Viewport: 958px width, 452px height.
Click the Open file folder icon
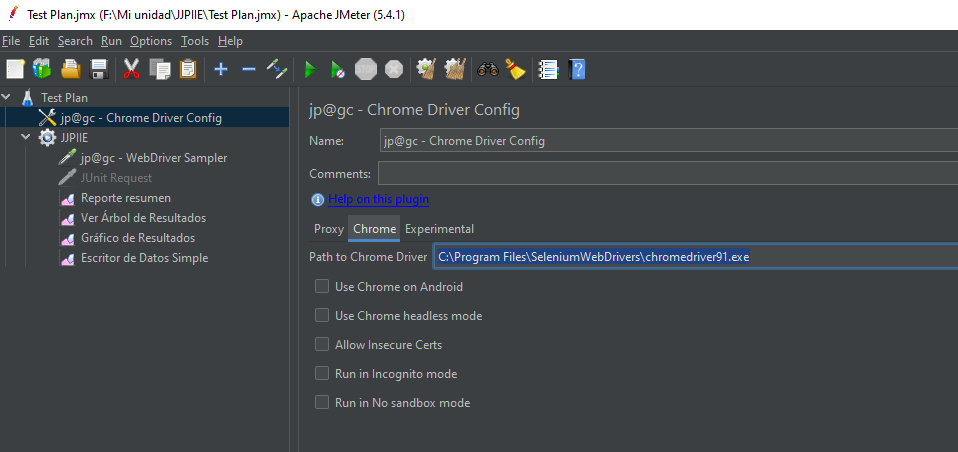(71, 69)
